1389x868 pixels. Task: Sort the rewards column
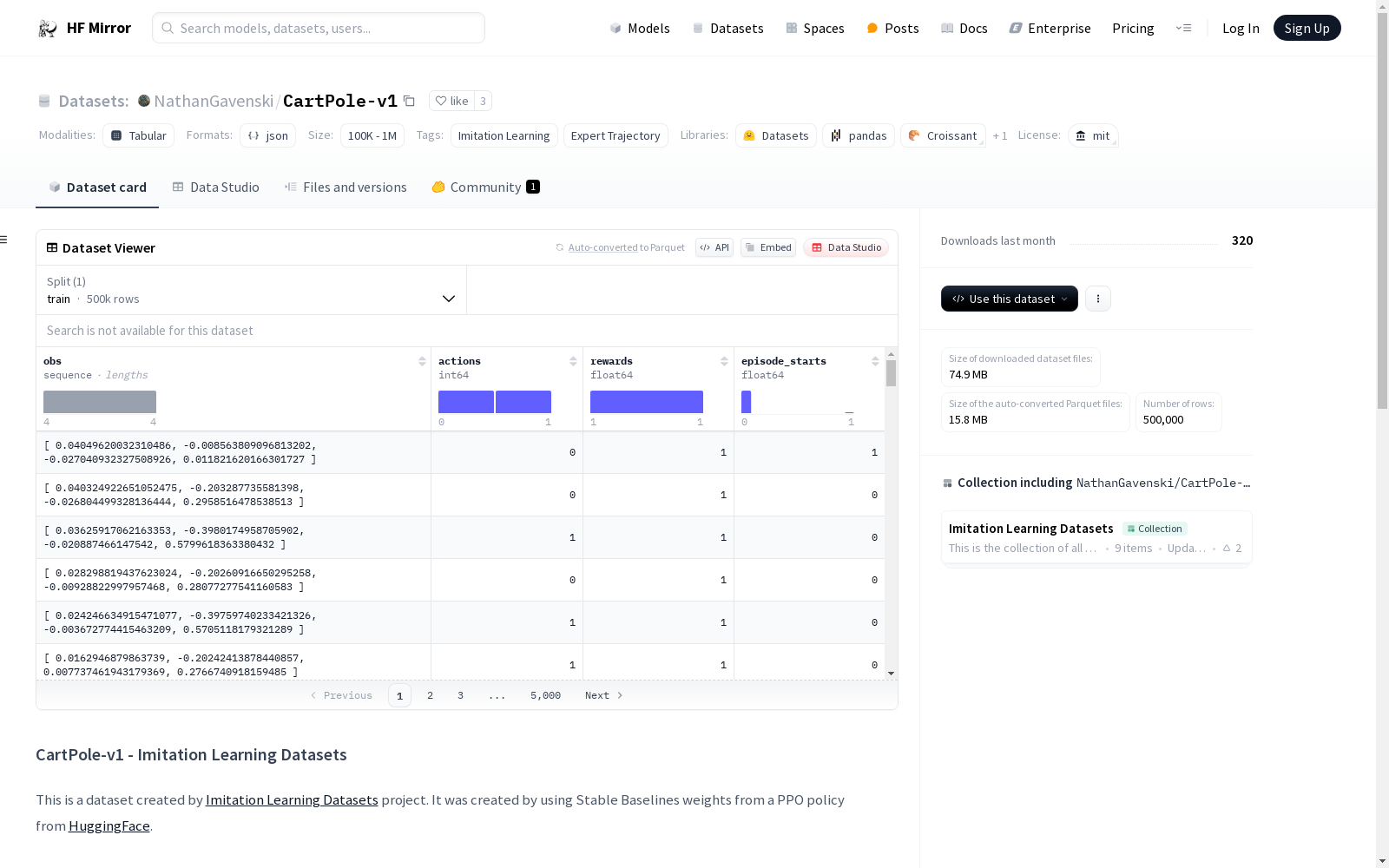click(724, 361)
